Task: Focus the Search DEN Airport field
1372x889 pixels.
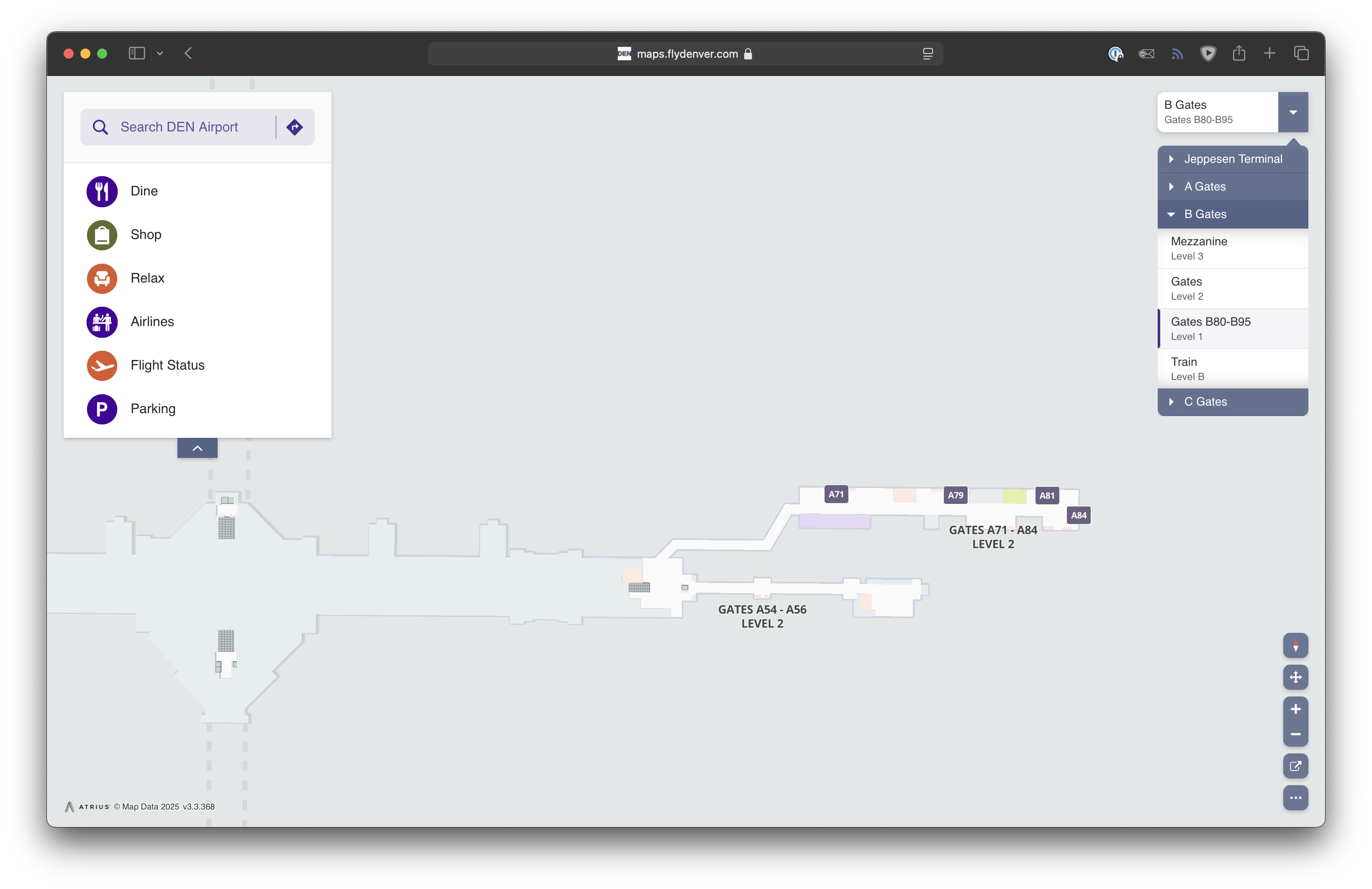Action: [x=179, y=127]
